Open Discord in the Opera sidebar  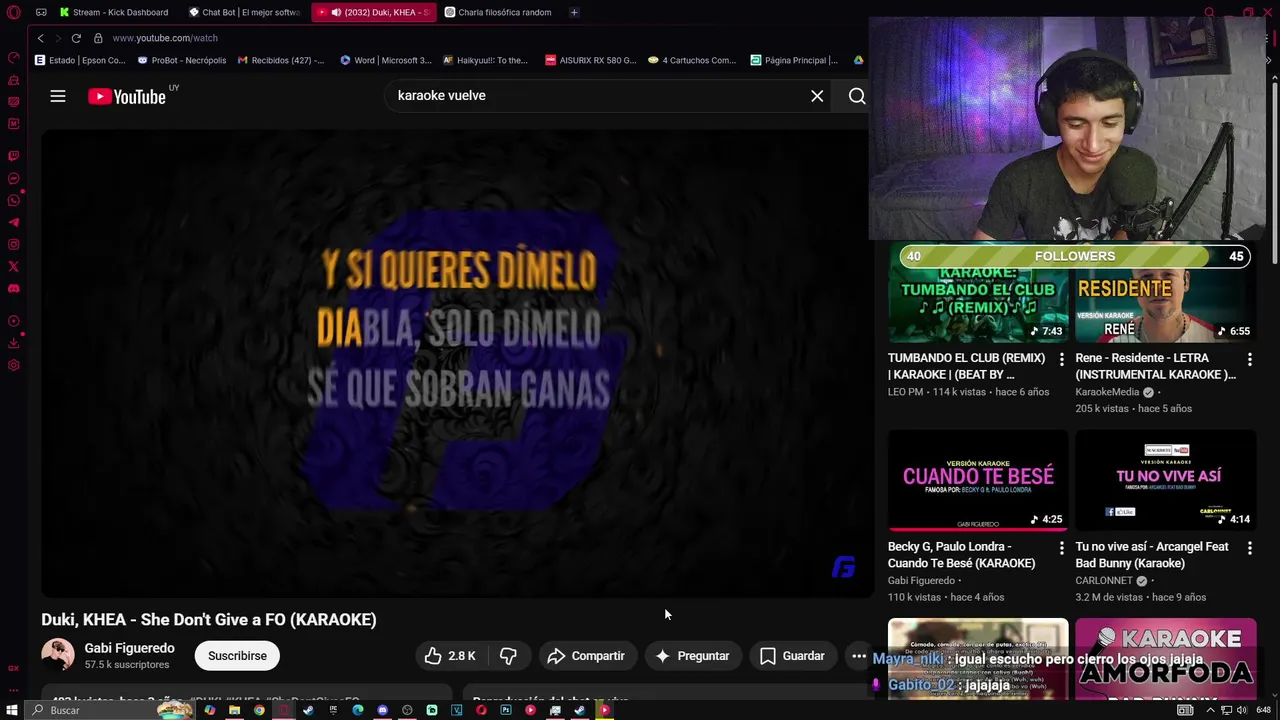[13, 289]
